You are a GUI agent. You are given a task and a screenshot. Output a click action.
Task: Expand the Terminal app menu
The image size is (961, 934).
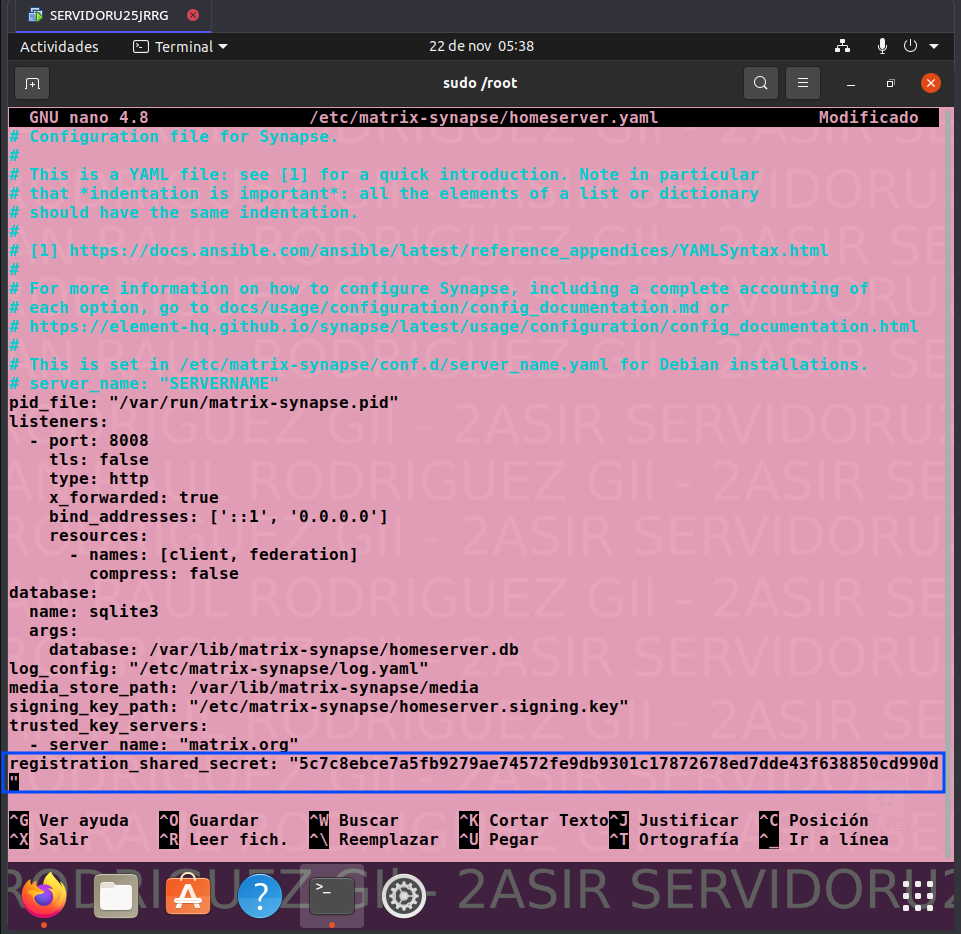pos(180,47)
